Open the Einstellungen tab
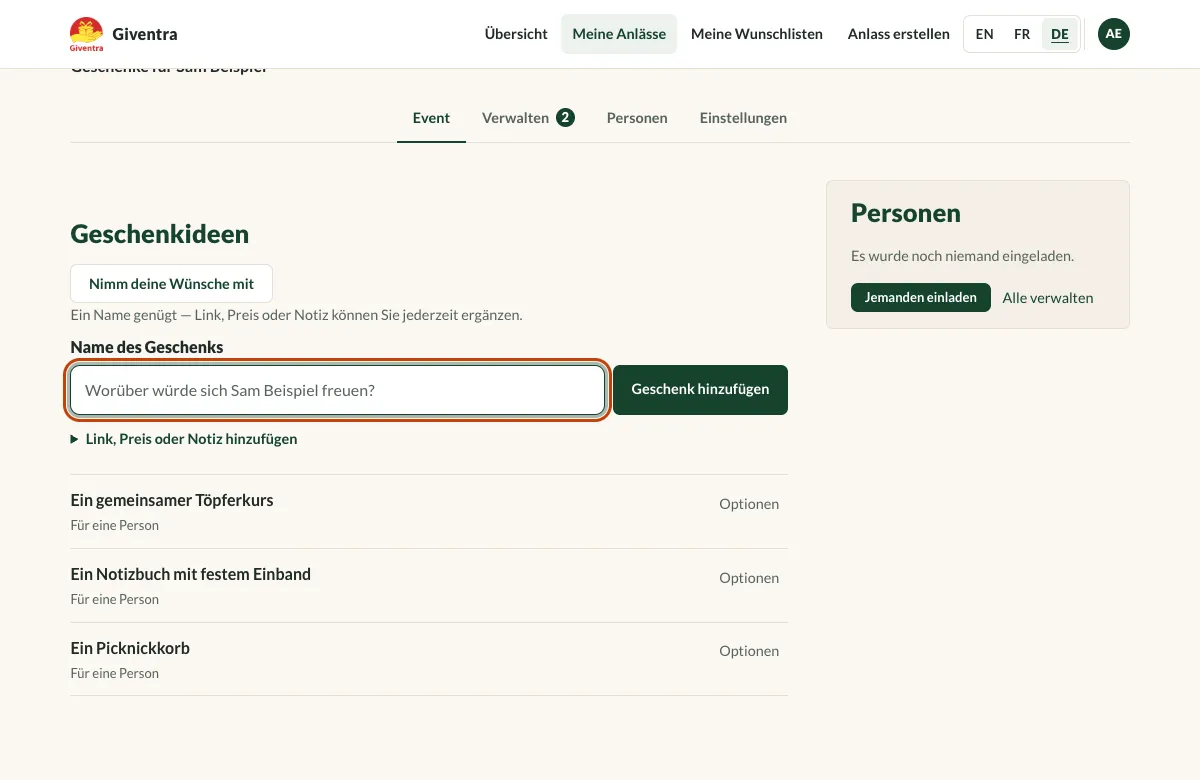Image resolution: width=1200 pixels, height=780 pixels. coord(743,118)
